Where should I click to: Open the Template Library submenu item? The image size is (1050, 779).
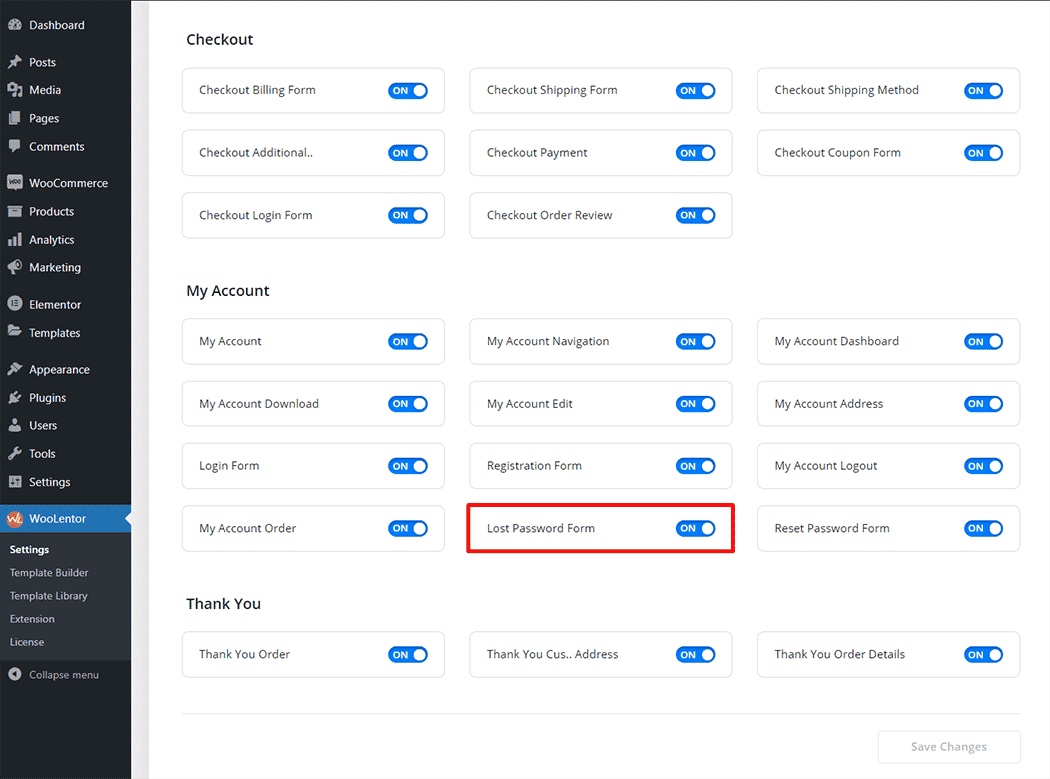[x=49, y=596]
